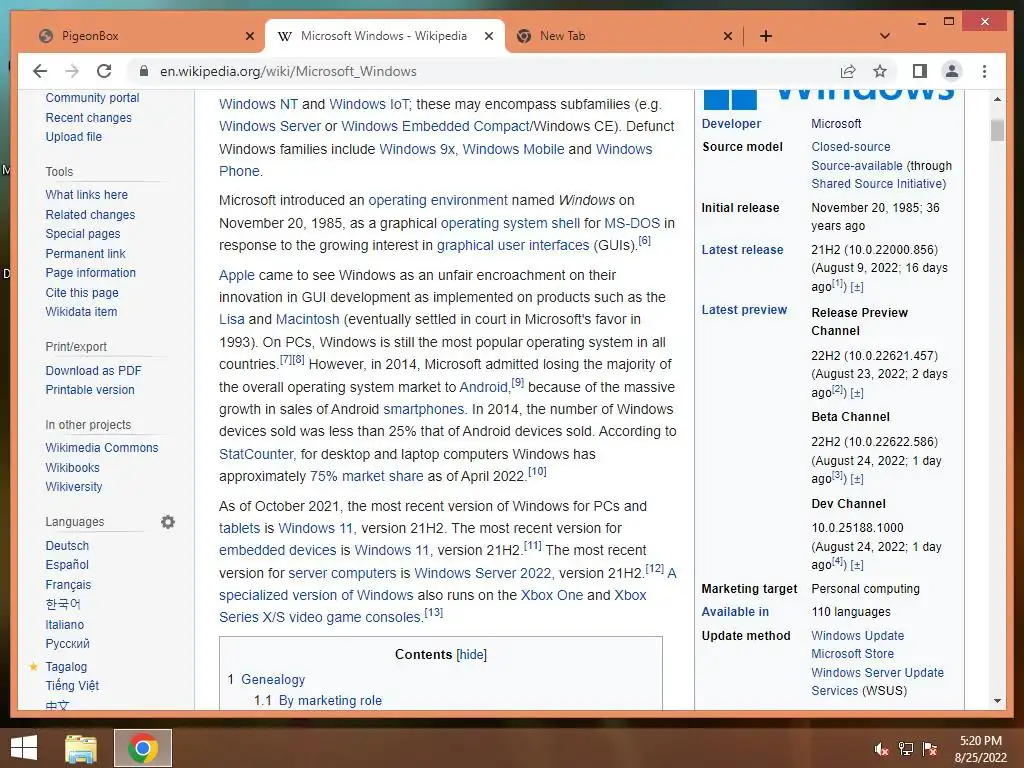Follow the Windows Embedded Compact link
The height and width of the screenshot is (768, 1024).
click(434, 126)
